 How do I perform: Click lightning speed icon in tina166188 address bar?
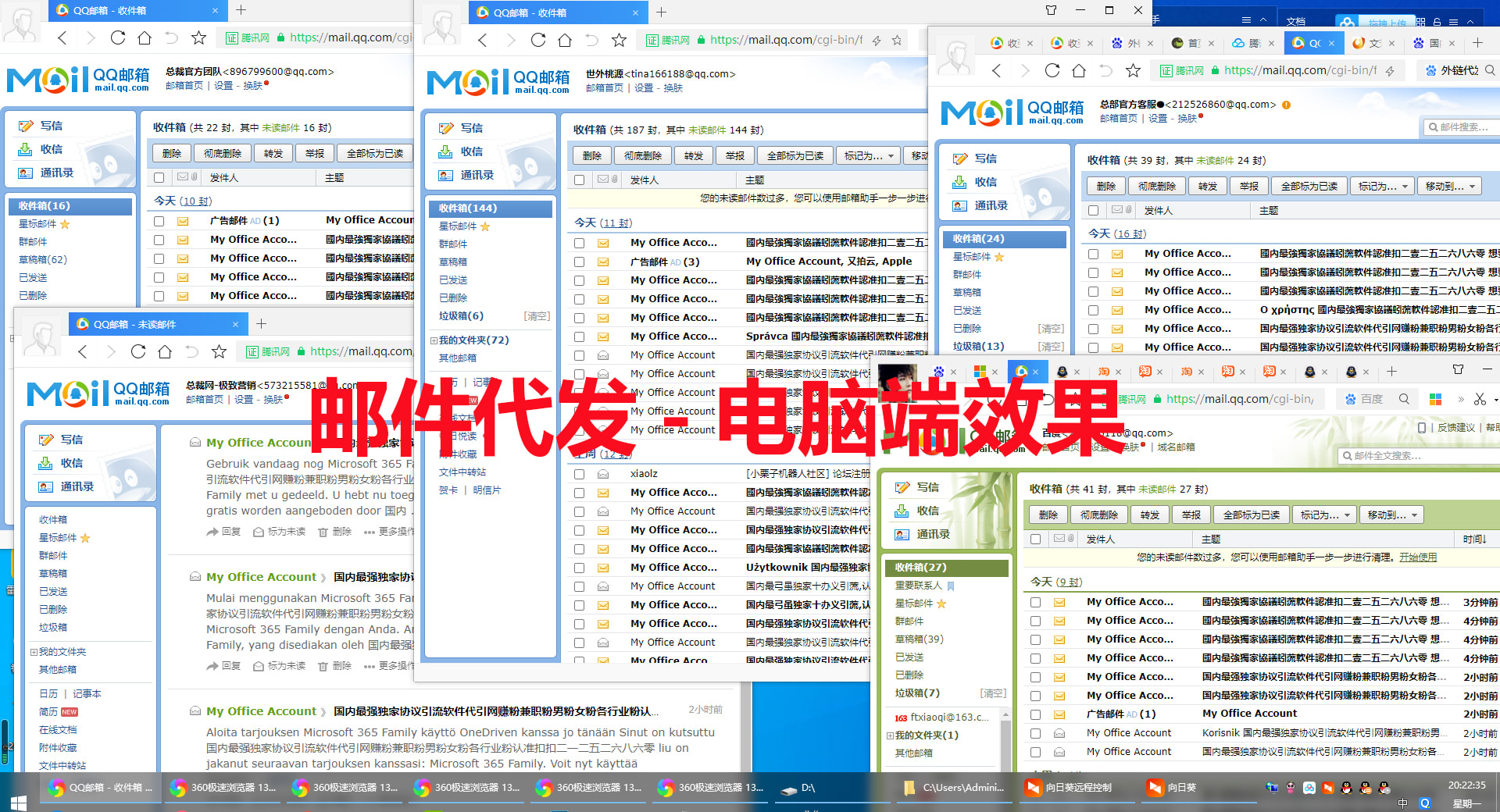877,40
